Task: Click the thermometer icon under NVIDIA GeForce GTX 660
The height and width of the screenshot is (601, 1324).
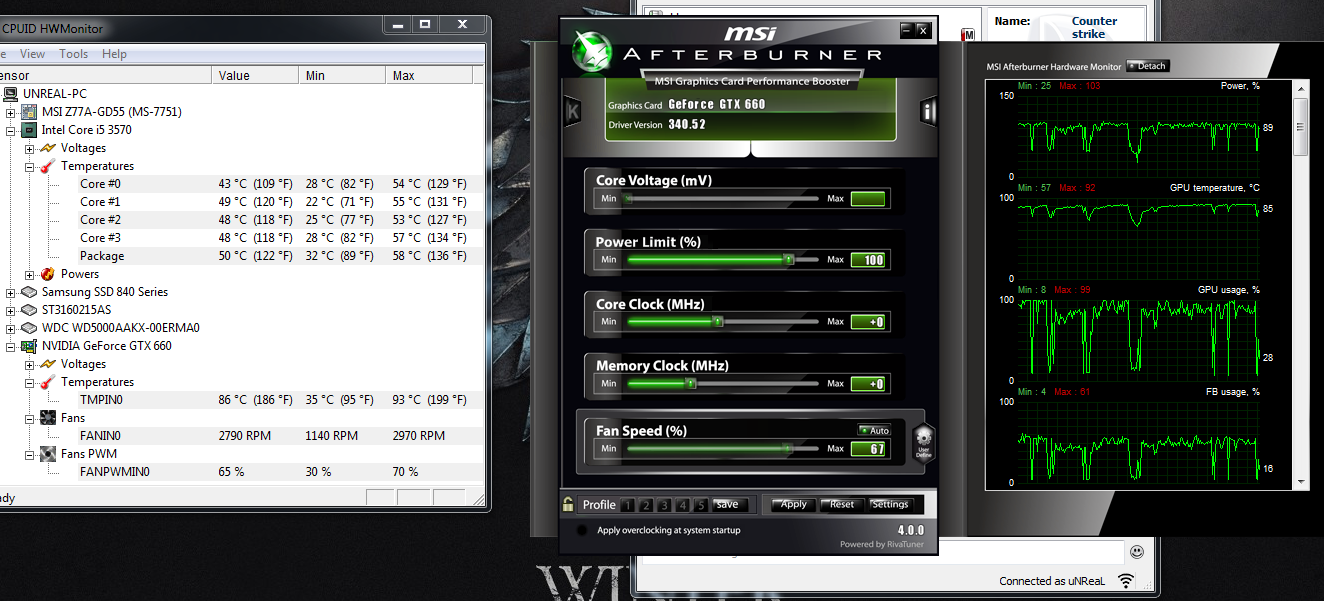Action: tap(47, 382)
